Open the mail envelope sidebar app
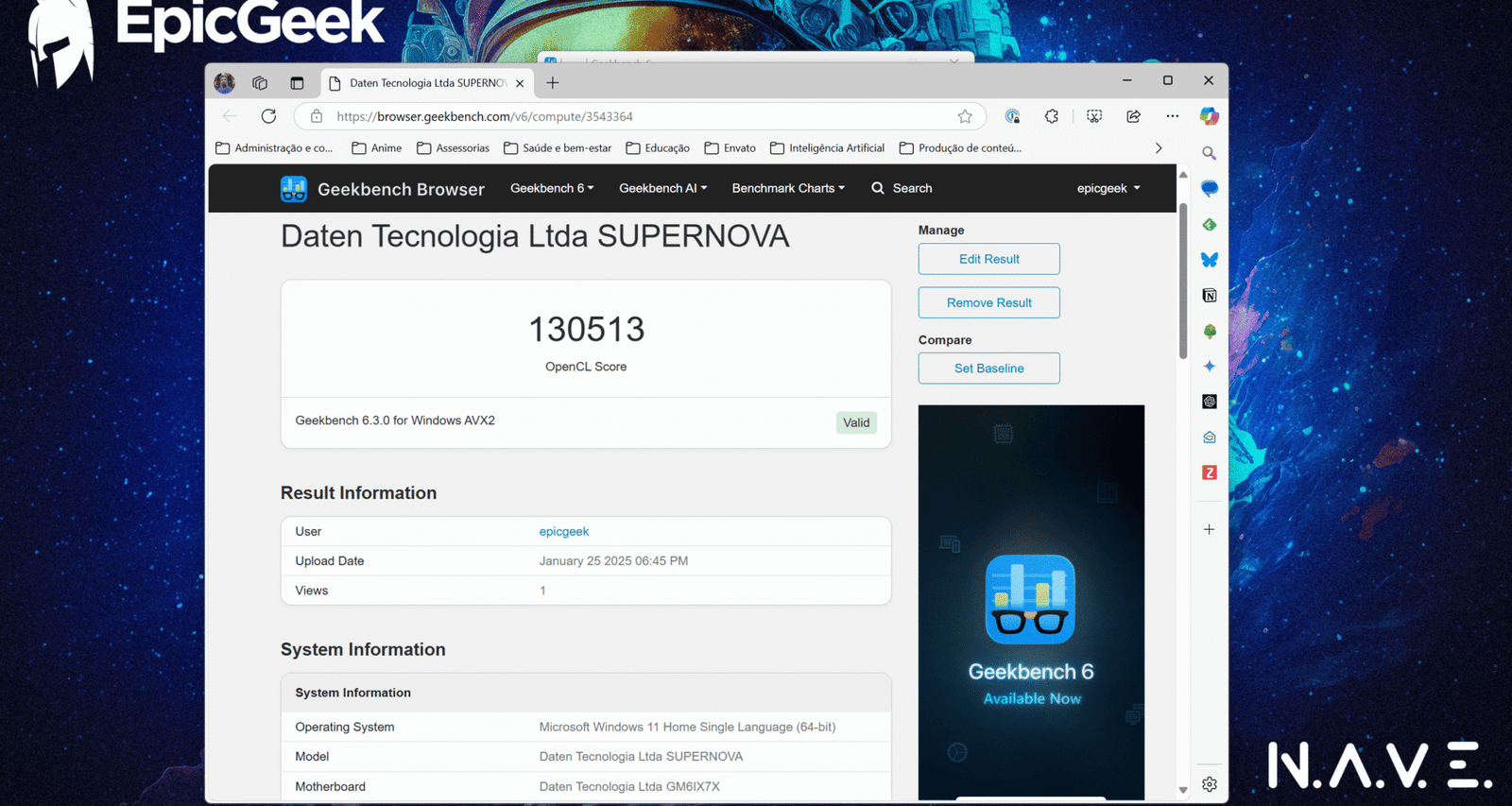This screenshot has width=1512, height=806. click(x=1210, y=437)
